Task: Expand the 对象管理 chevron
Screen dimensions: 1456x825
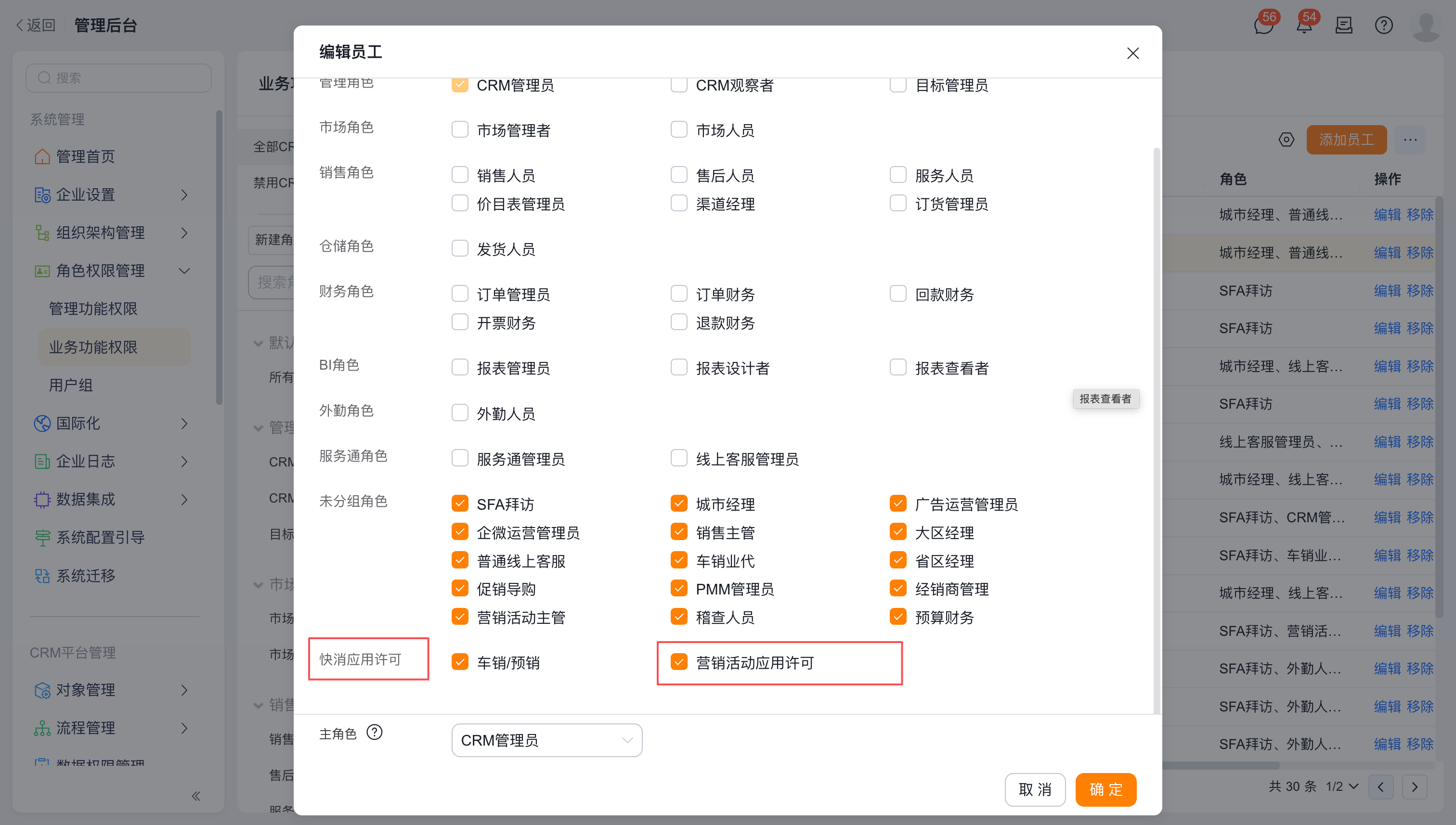Action: (184, 690)
